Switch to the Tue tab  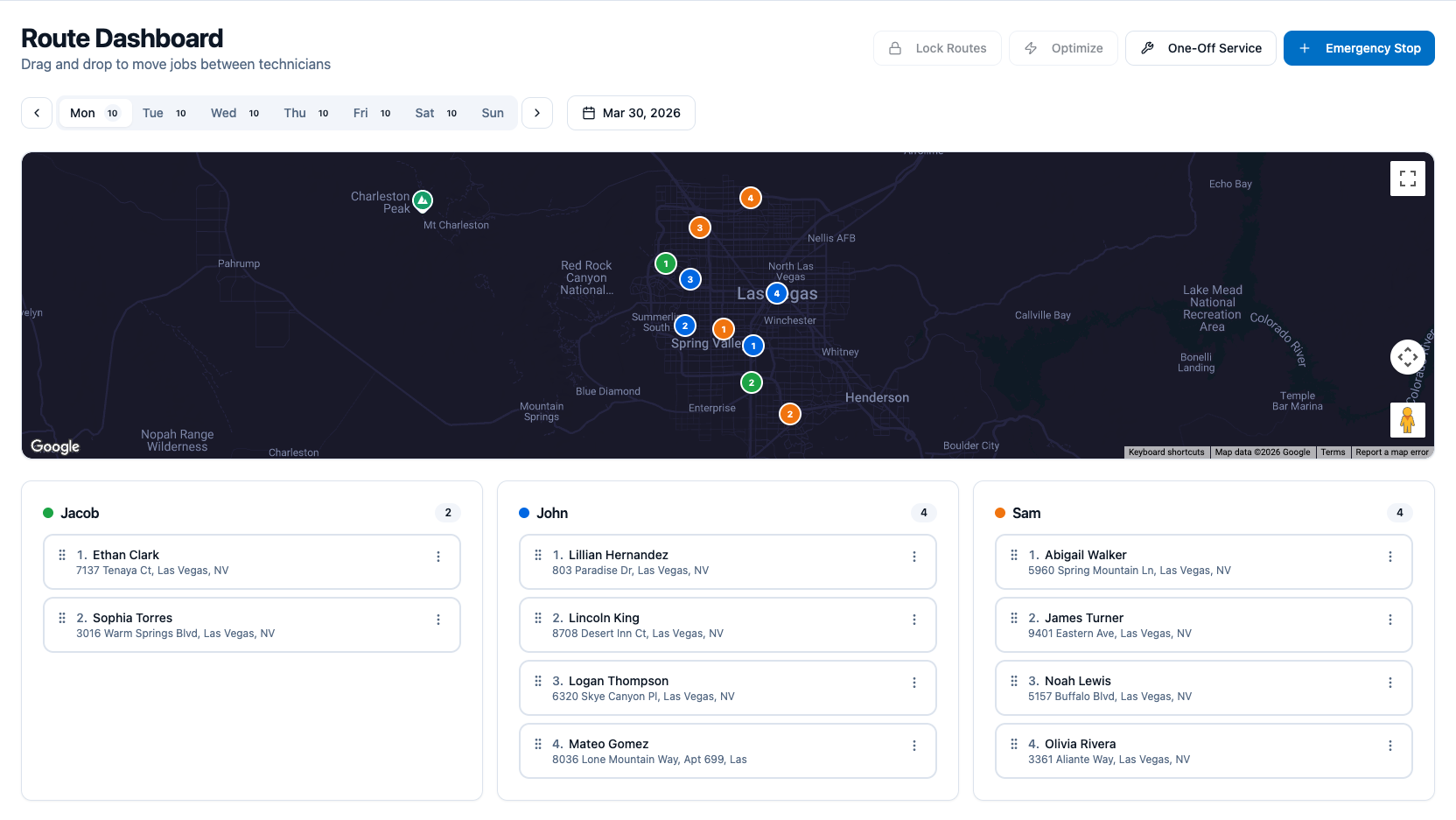tap(153, 113)
